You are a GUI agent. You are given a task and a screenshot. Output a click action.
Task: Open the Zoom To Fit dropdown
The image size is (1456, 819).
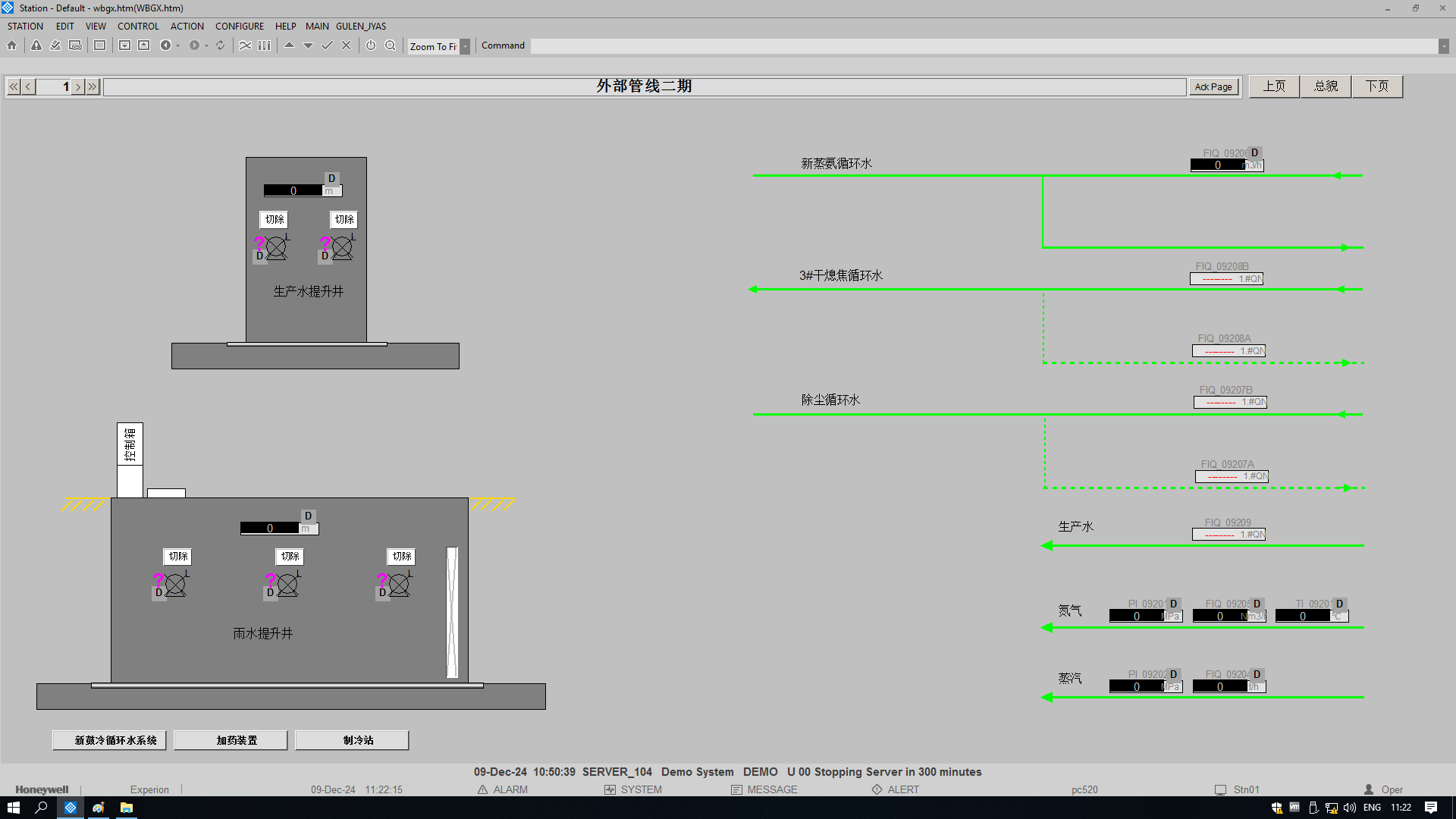coord(465,46)
